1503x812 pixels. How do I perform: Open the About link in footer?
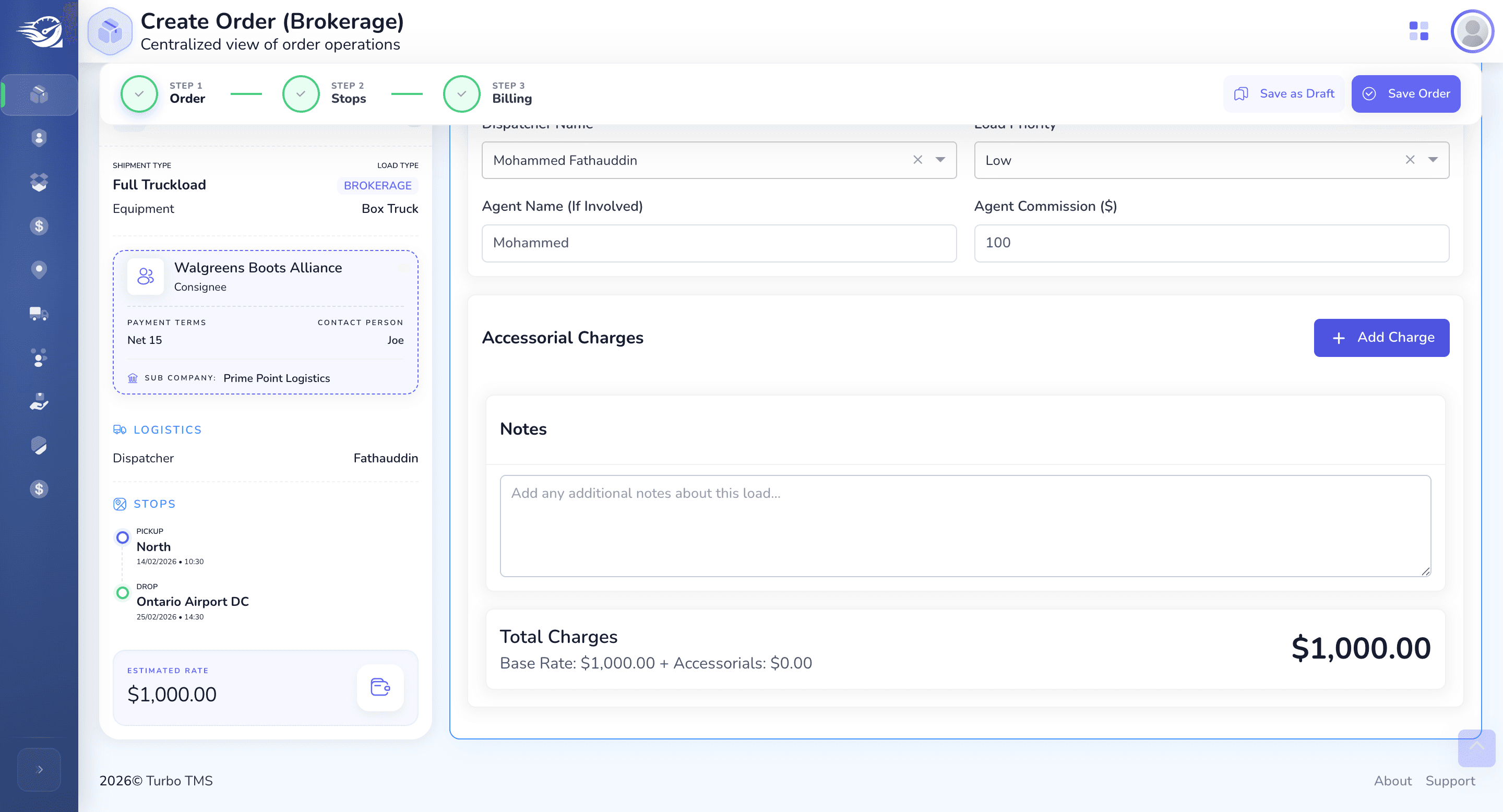1393,781
